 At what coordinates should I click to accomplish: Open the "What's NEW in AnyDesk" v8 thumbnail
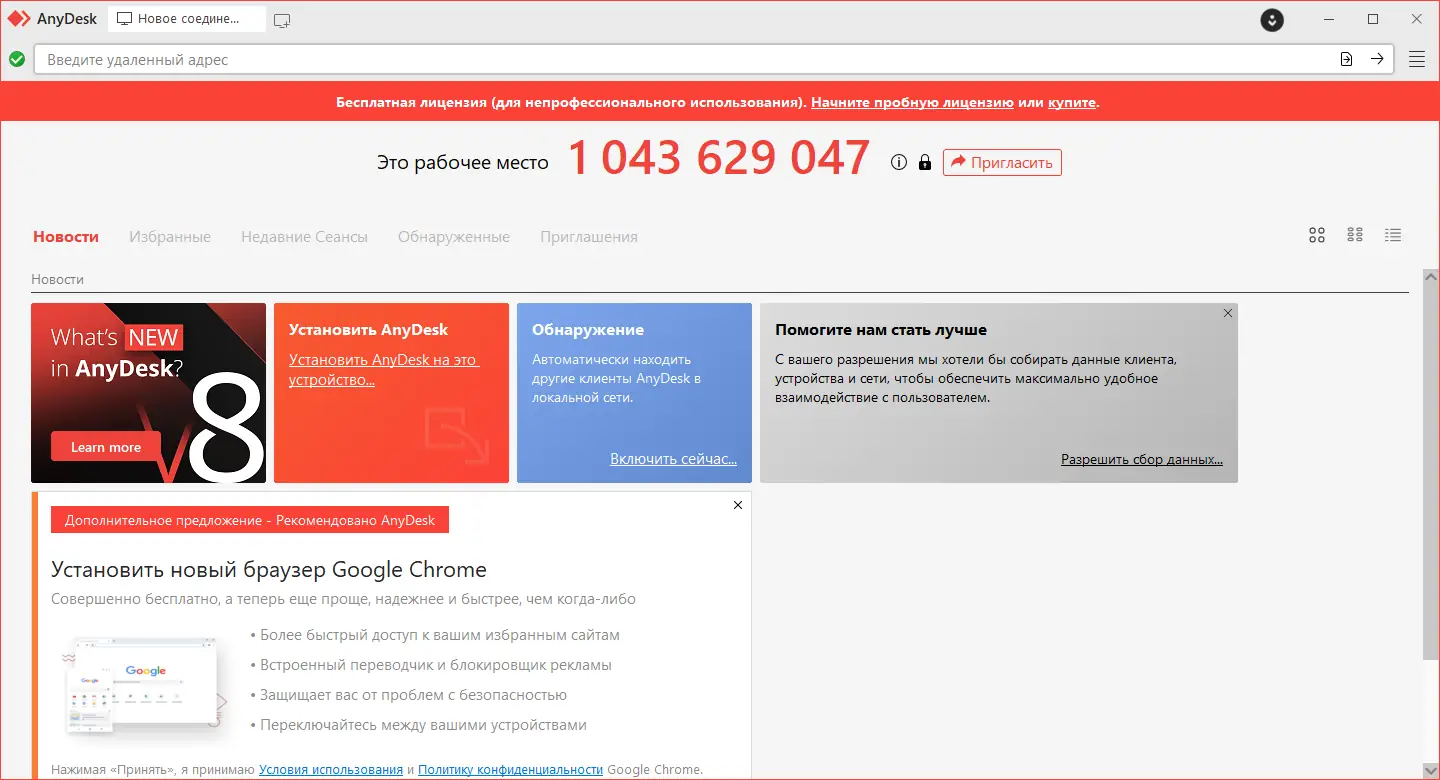tap(148, 393)
